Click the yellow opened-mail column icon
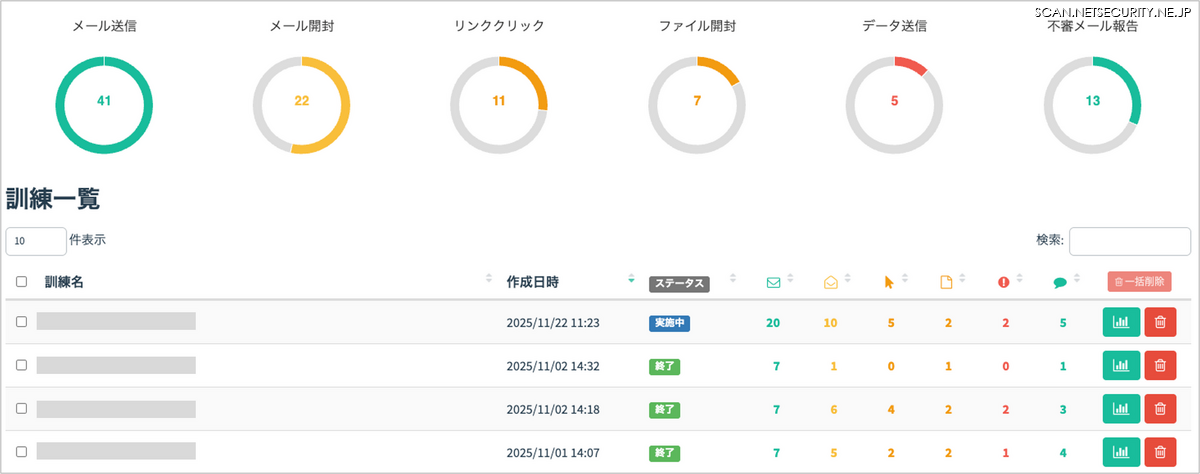This screenshot has height=474, width=1200. pyautogui.click(x=830, y=282)
